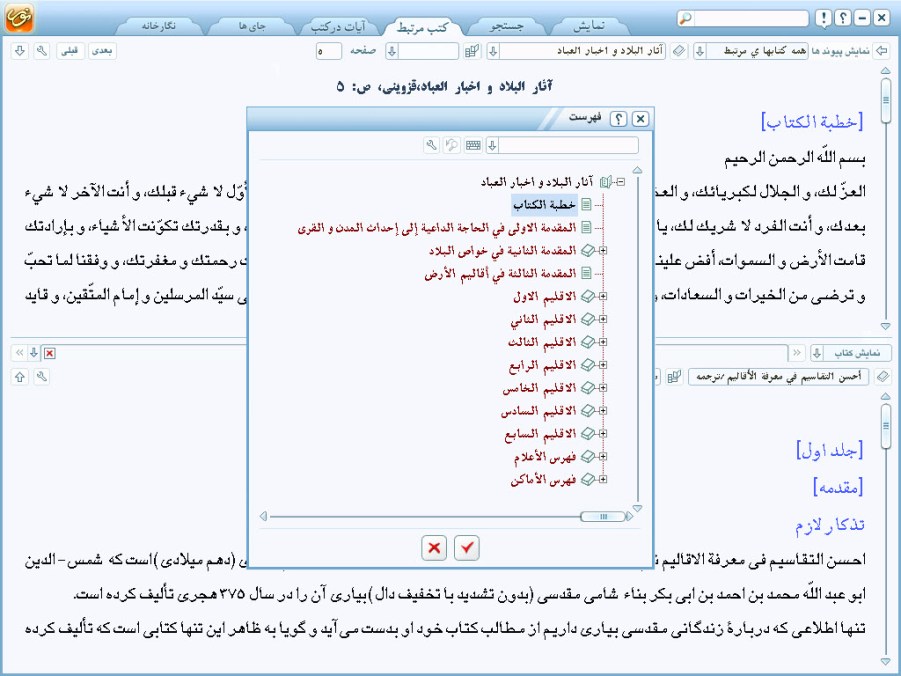Open the wrench settings icon in the top toolbar
The width and height of the screenshot is (901, 676).
point(41,51)
